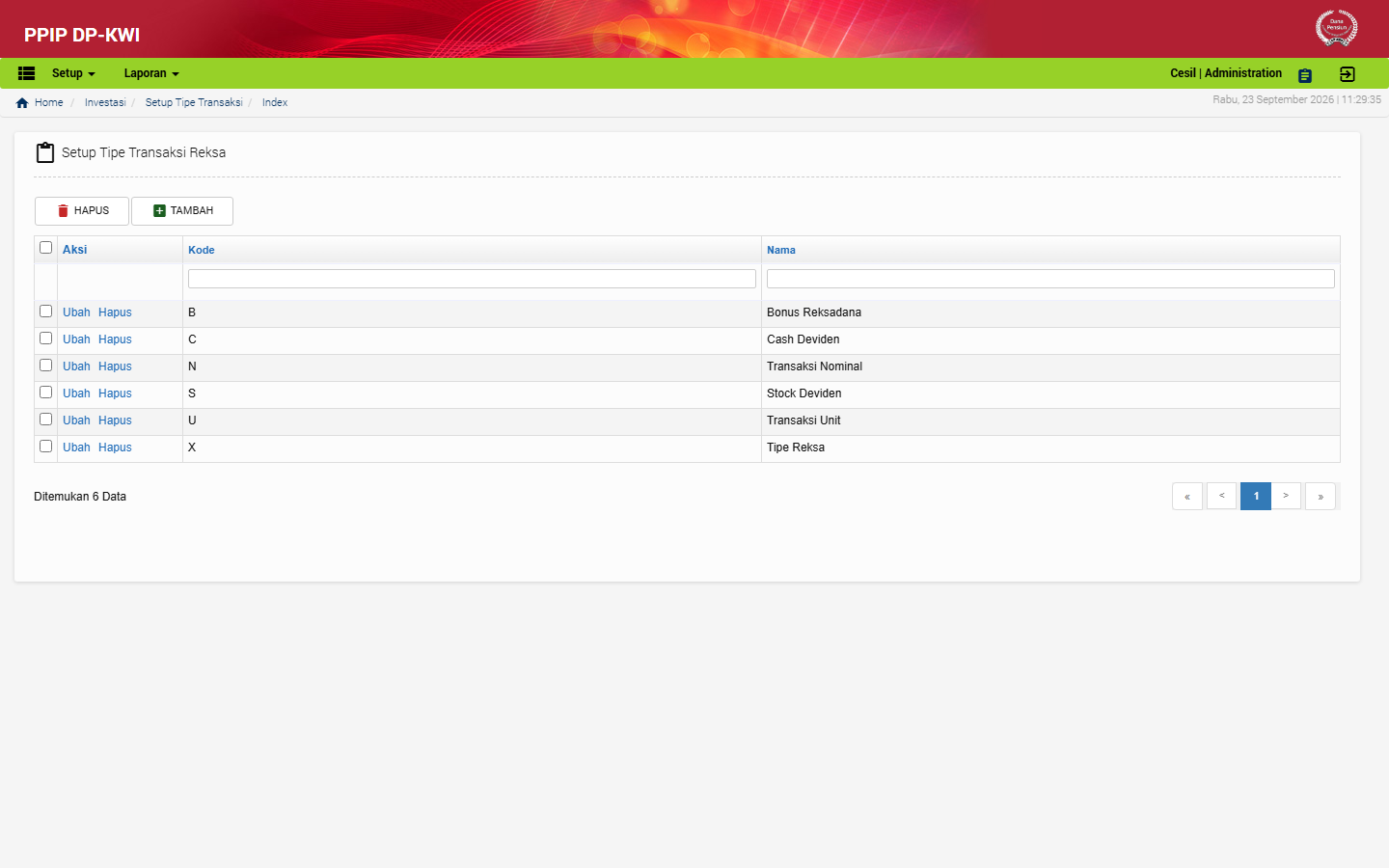Click the PPIP DP-KWI application title
This screenshot has height=868, width=1389.
pos(82,35)
